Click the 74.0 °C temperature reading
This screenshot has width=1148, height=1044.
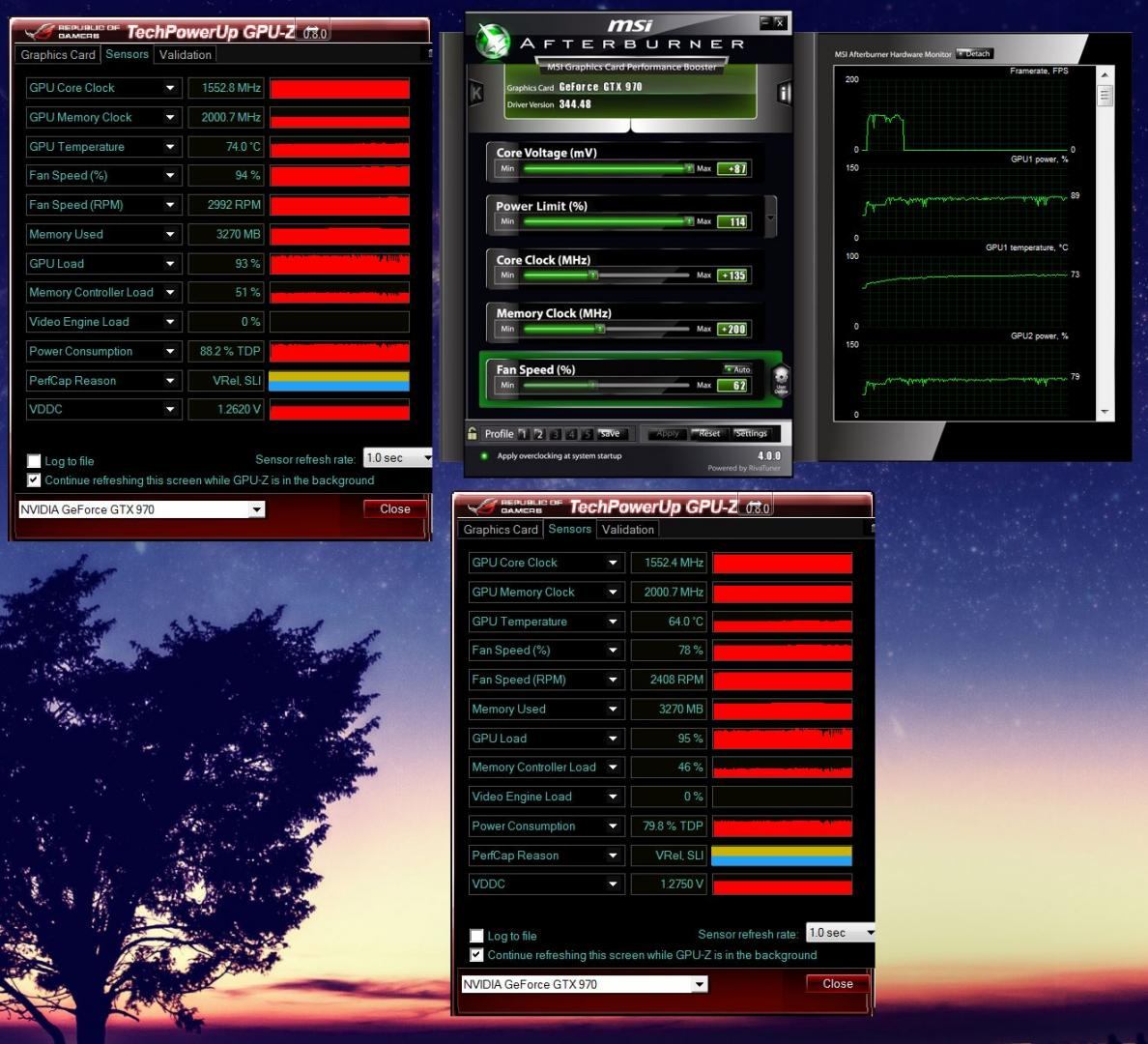pyautogui.click(x=225, y=147)
